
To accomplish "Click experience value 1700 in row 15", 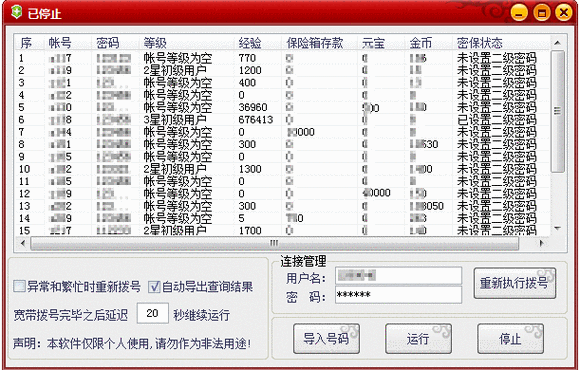I will coord(250,231).
